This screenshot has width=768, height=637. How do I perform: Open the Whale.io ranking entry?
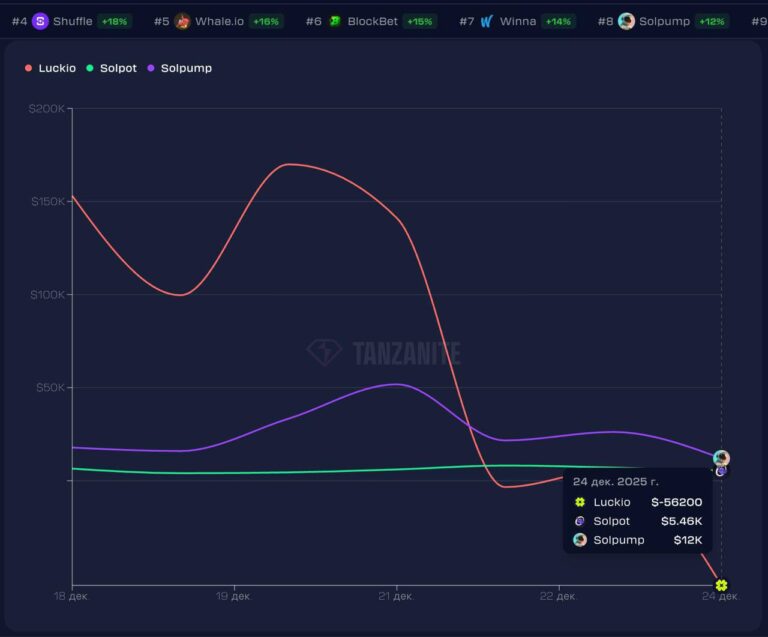tap(218, 21)
